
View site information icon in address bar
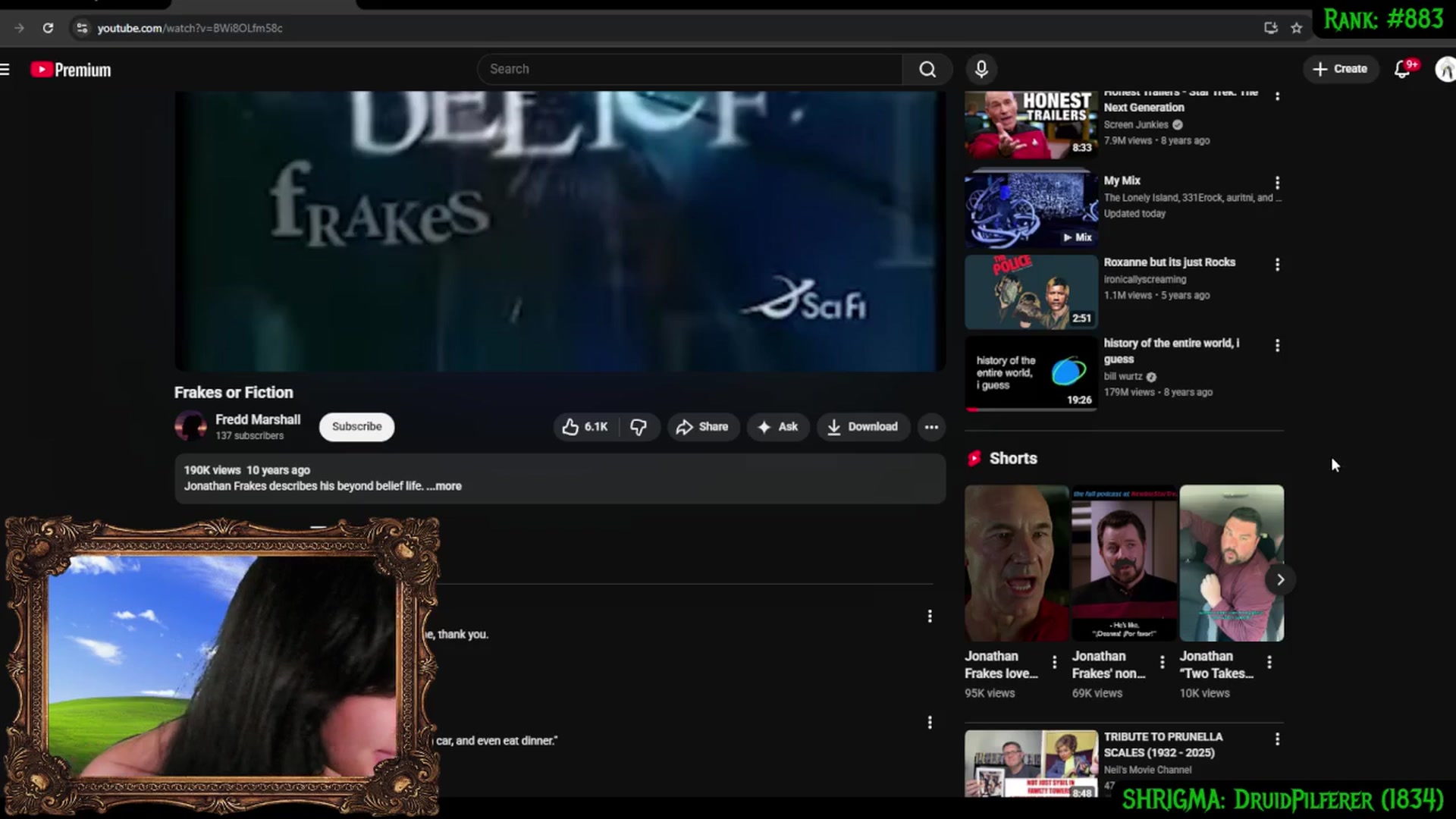point(82,28)
